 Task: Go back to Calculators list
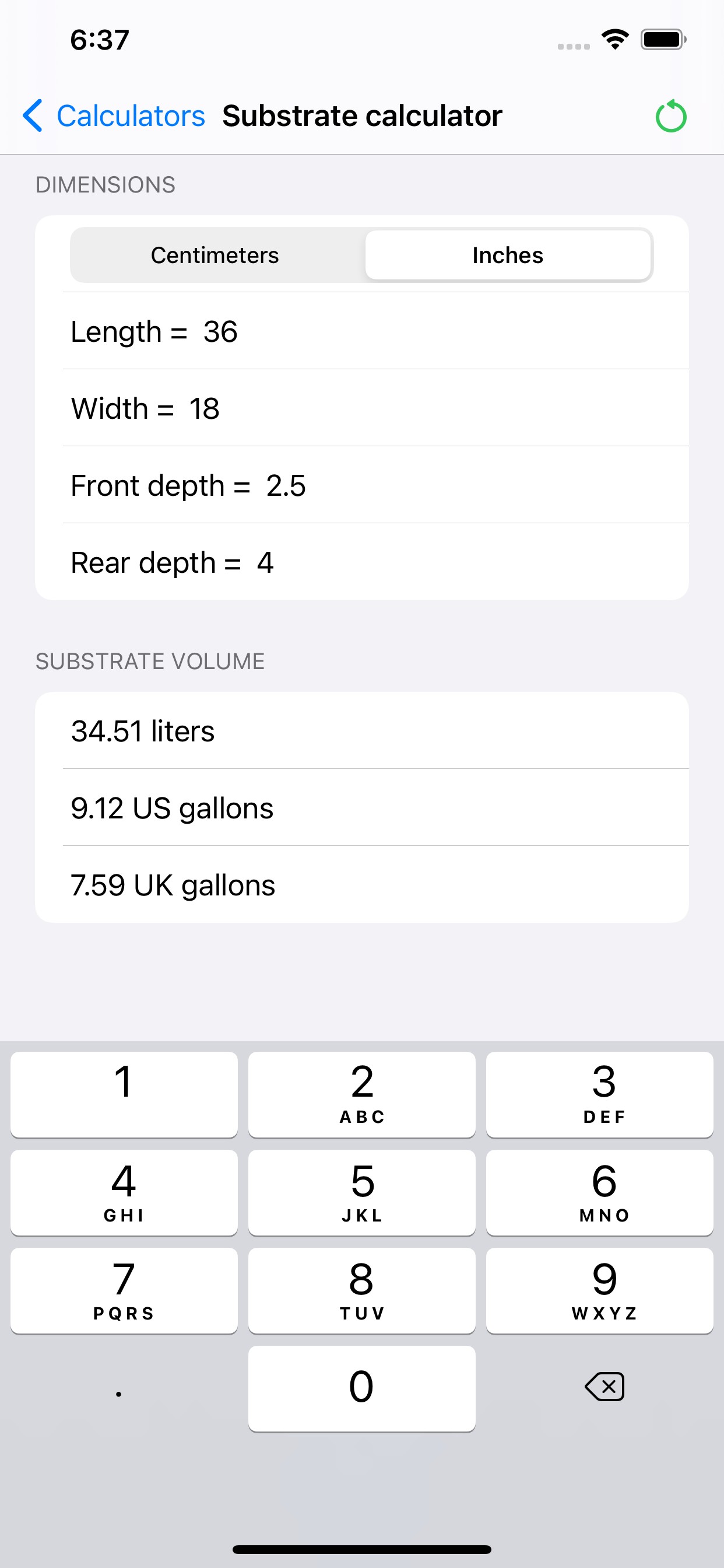pyautogui.click(x=130, y=116)
